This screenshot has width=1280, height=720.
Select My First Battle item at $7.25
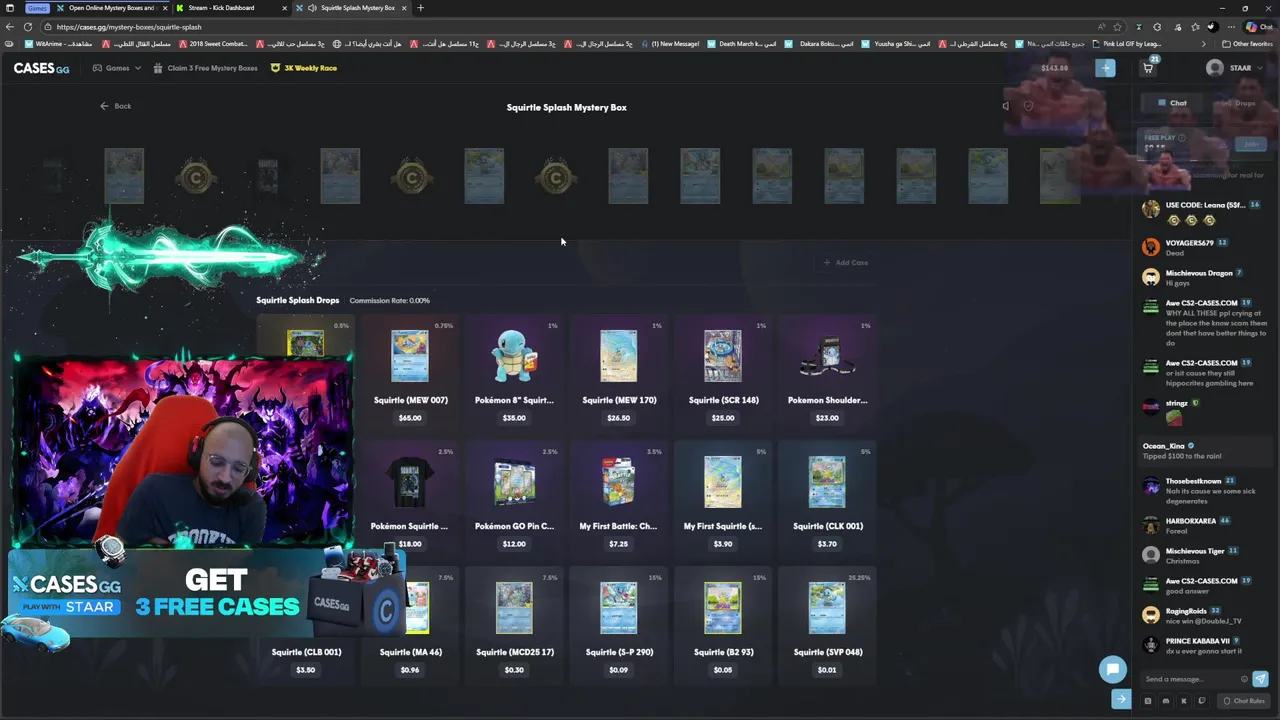click(618, 499)
